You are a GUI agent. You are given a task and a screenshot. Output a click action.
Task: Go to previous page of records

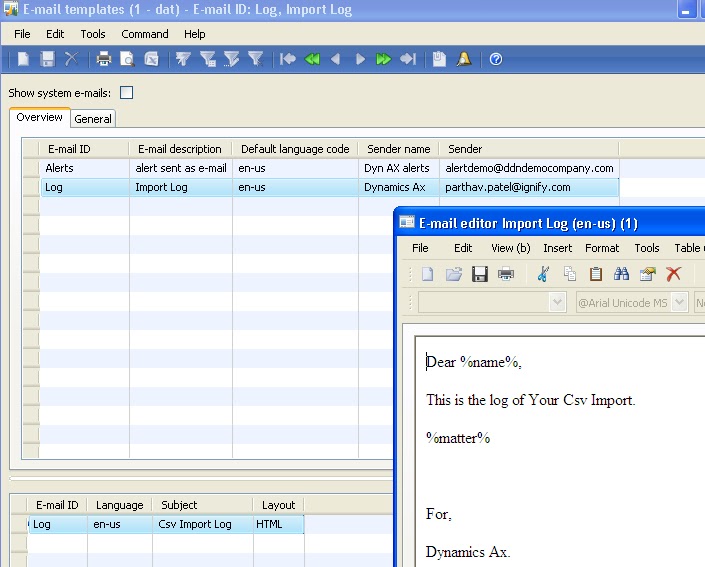coord(312,59)
